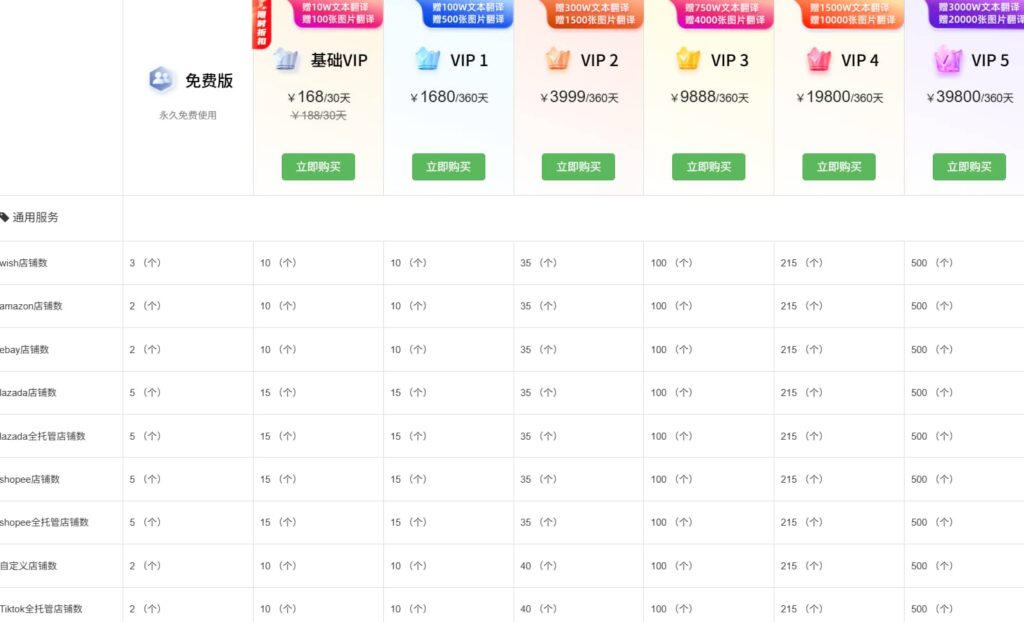Click VIP 3 value 100 (个) in amazon row
The height and width of the screenshot is (622, 1024).
[x=671, y=306]
